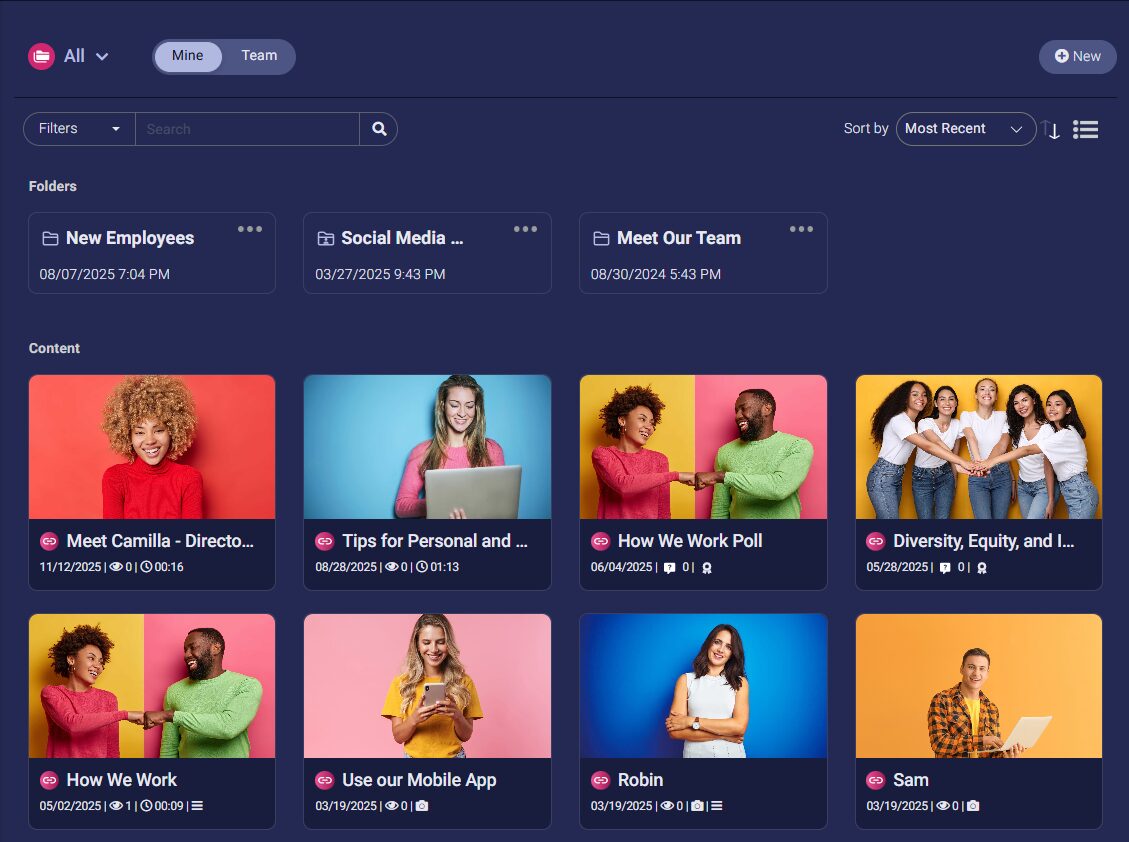Open the Sam video thumbnail
1129x842 pixels.
point(978,686)
